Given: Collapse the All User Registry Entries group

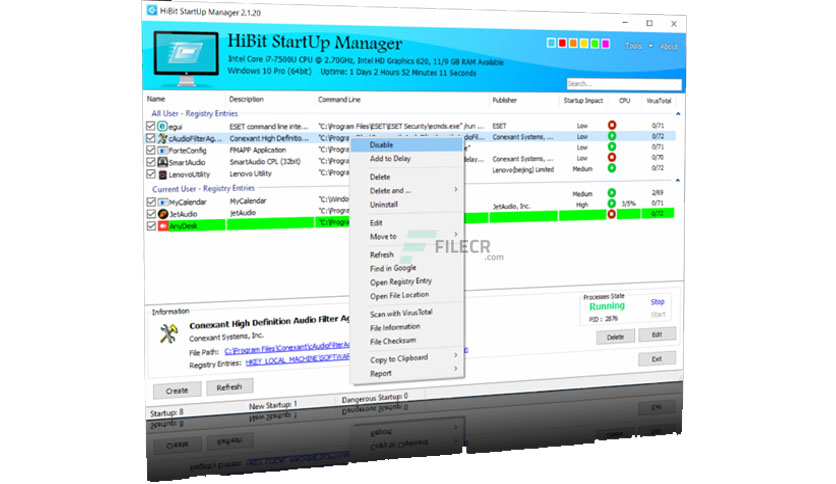Looking at the screenshot, I should tap(678, 114).
